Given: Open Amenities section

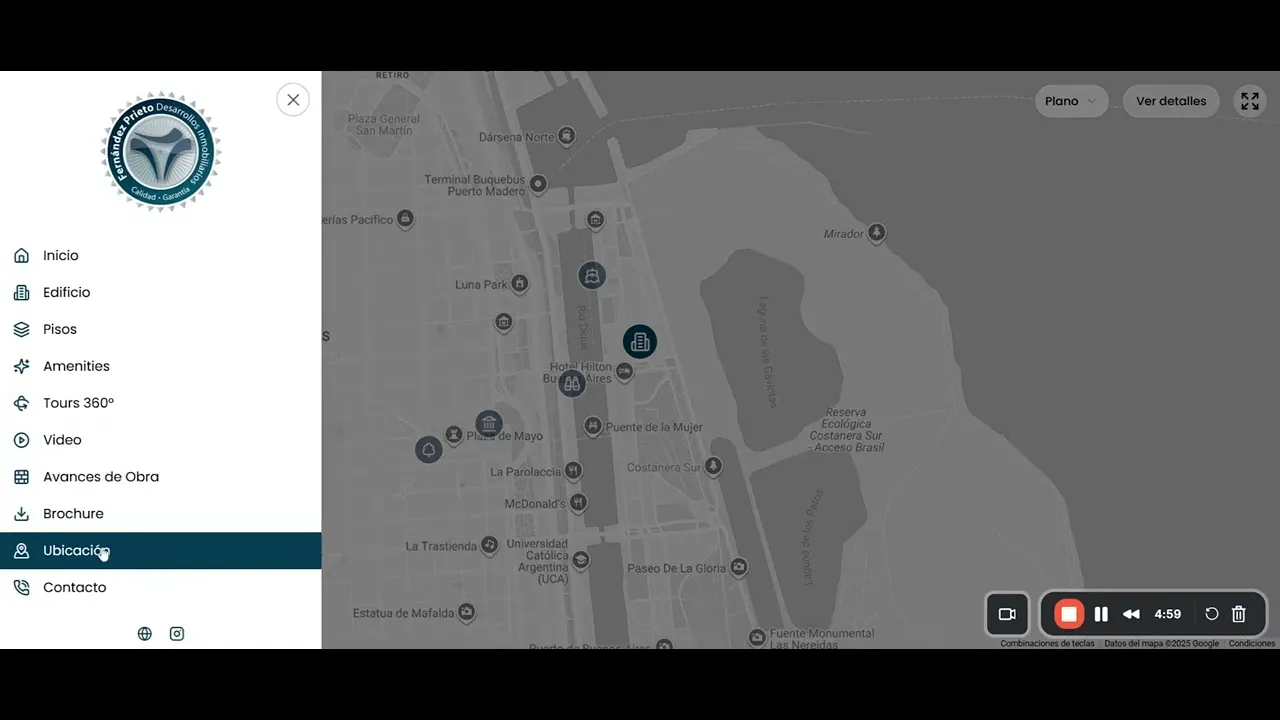Looking at the screenshot, I should pyautogui.click(x=160, y=367).
